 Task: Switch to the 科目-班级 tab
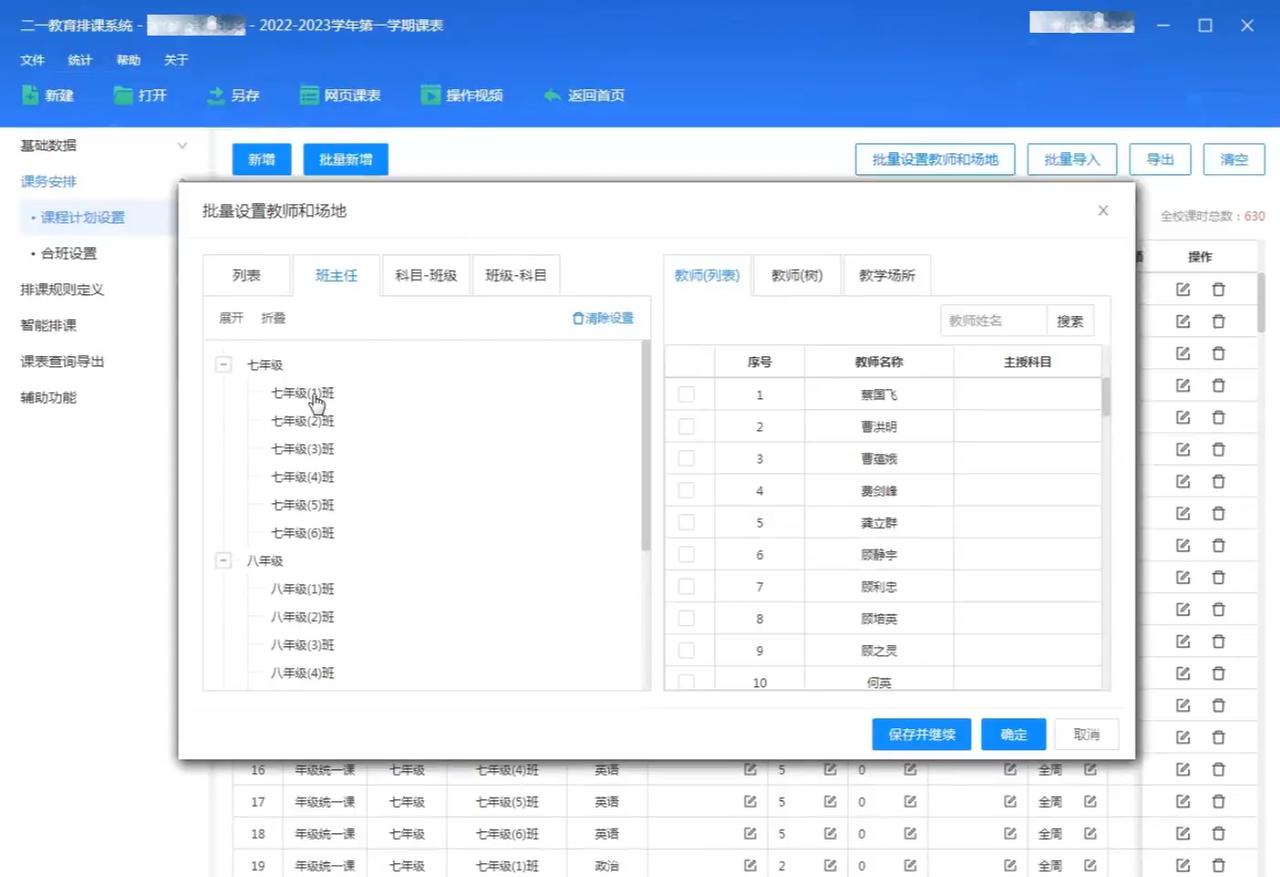[x=426, y=276]
